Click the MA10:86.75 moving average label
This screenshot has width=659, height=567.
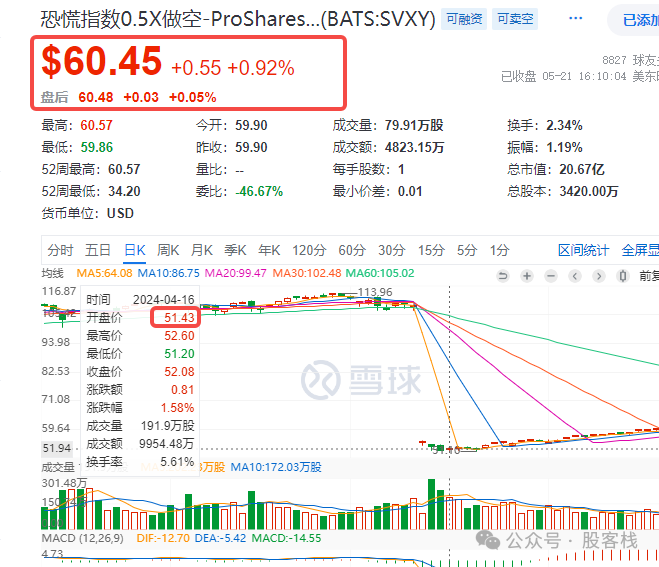pyautogui.click(x=169, y=273)
